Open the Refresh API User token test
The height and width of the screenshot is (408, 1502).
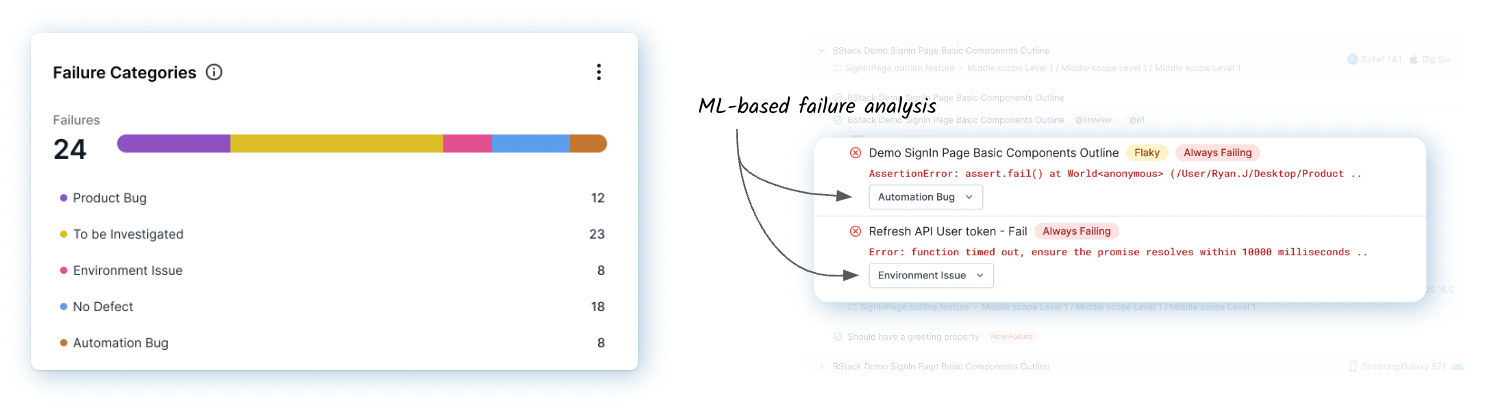pos(947,231)
